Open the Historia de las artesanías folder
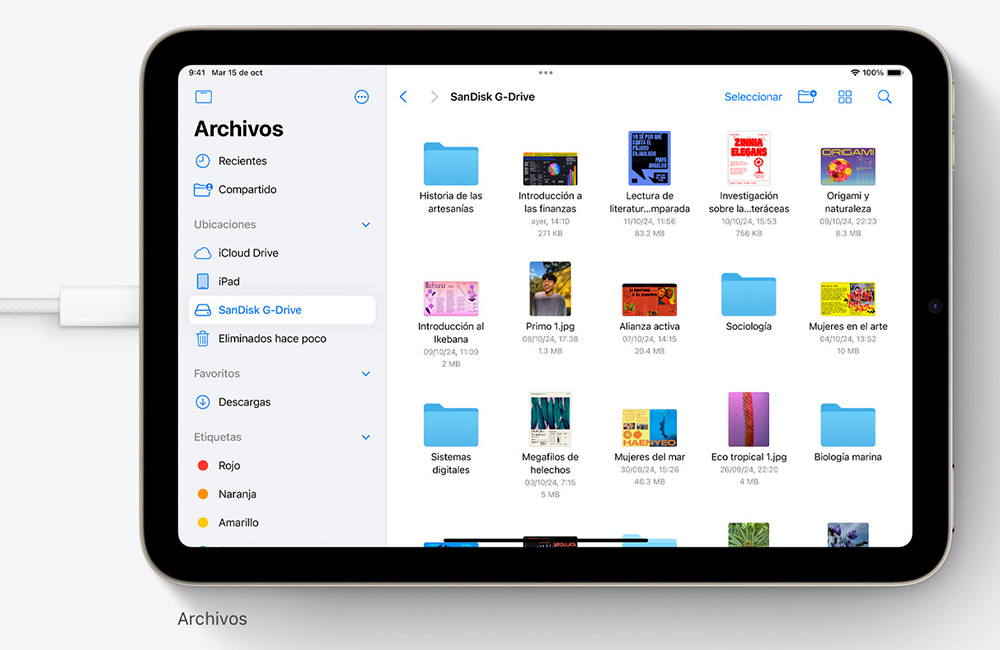1000x650 pixels. click(450, 164)
